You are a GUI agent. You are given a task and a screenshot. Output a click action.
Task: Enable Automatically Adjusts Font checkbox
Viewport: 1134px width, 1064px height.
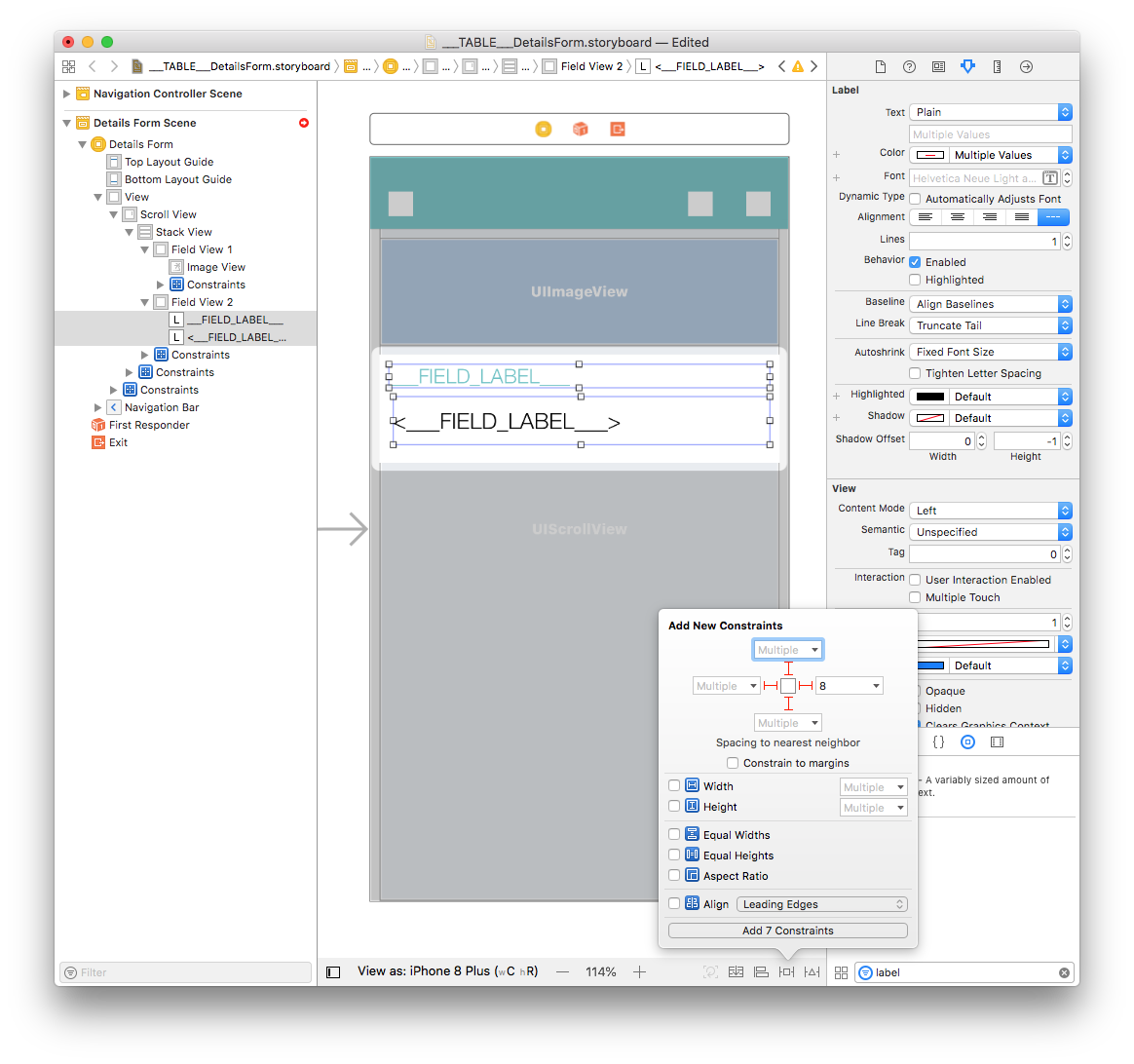pos(915,199)
